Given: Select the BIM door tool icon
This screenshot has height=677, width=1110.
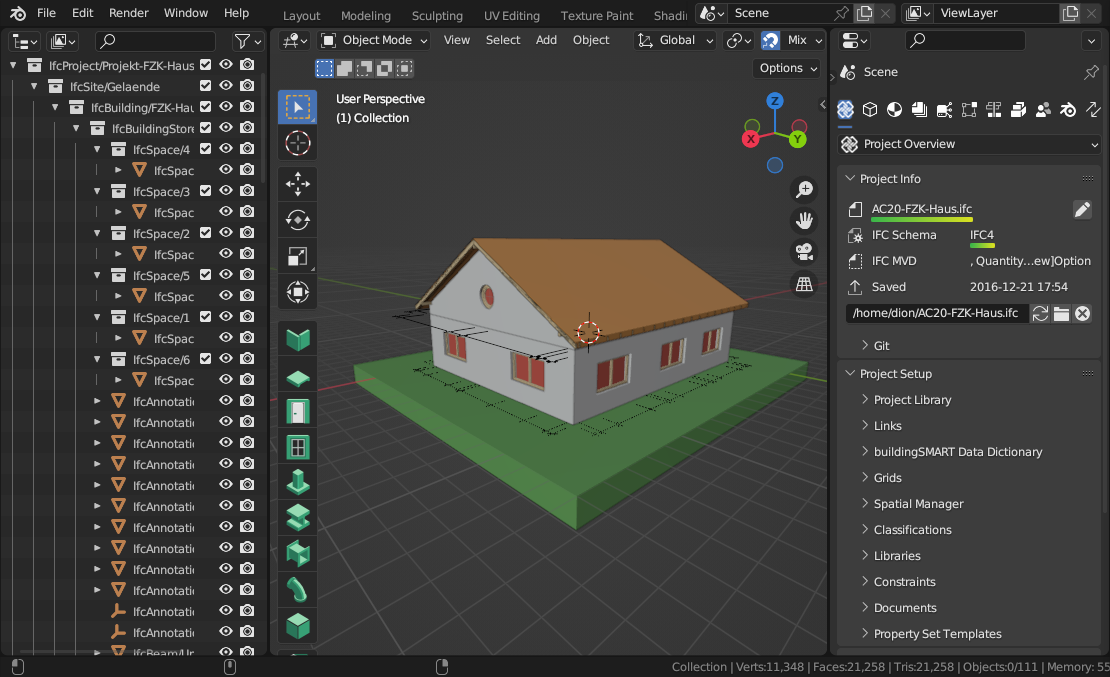Looking at the screenshot, I should (x=298, y=411).
